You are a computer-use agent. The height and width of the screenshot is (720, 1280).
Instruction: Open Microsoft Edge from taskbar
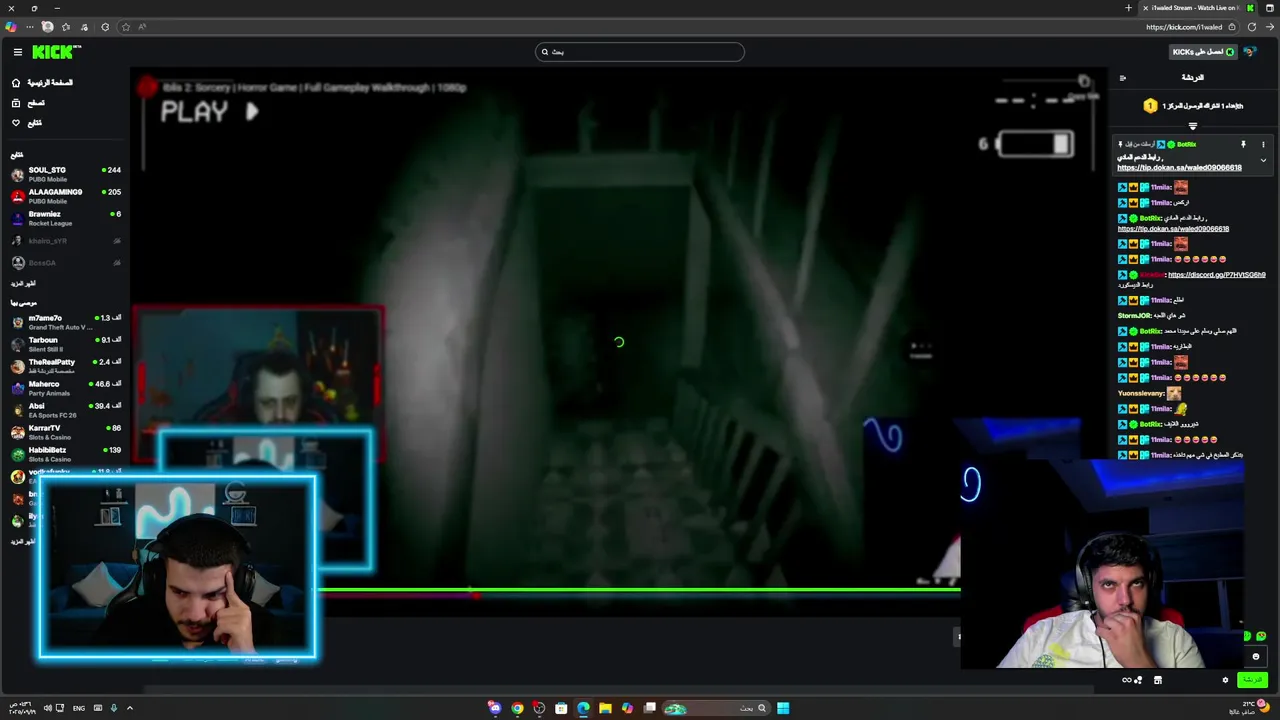click(583, 708)
